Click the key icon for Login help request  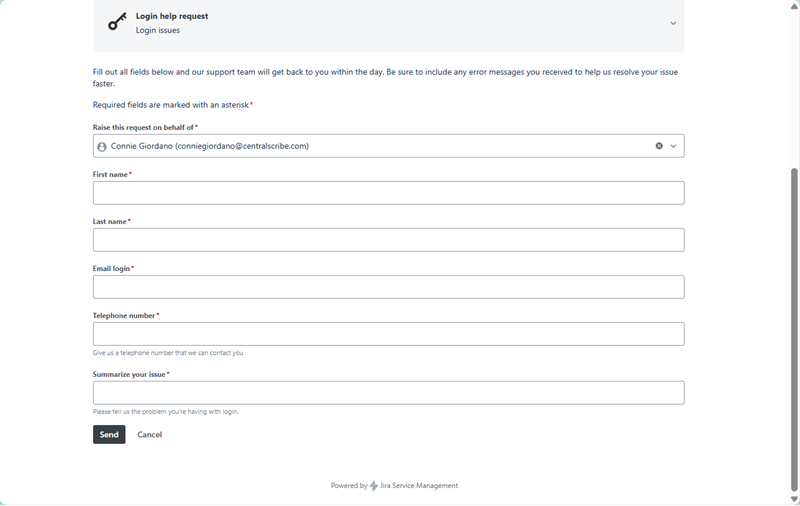(117, 22)
